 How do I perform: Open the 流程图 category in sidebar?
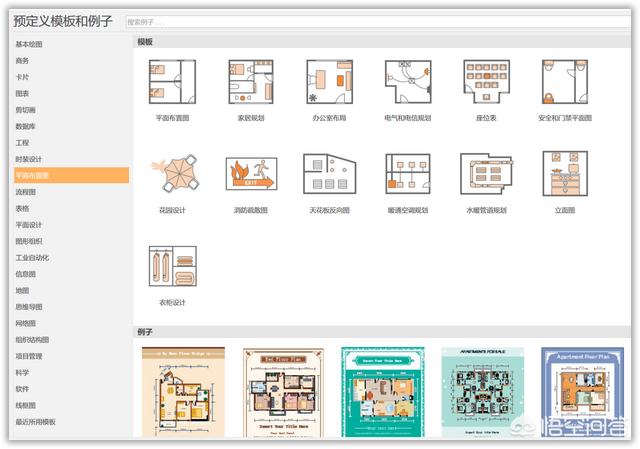25,191
